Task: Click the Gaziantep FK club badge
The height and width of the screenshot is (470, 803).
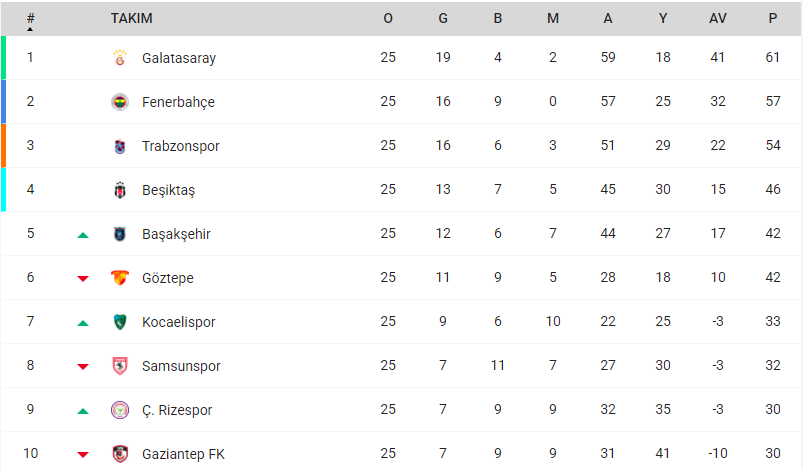Action: [x=120, y=454]
